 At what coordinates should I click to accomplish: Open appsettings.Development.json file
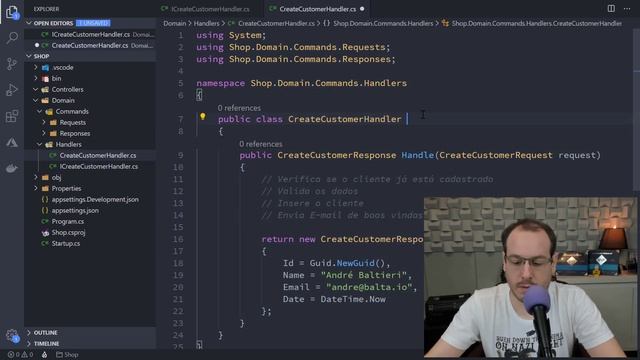[x=95, y=200]
